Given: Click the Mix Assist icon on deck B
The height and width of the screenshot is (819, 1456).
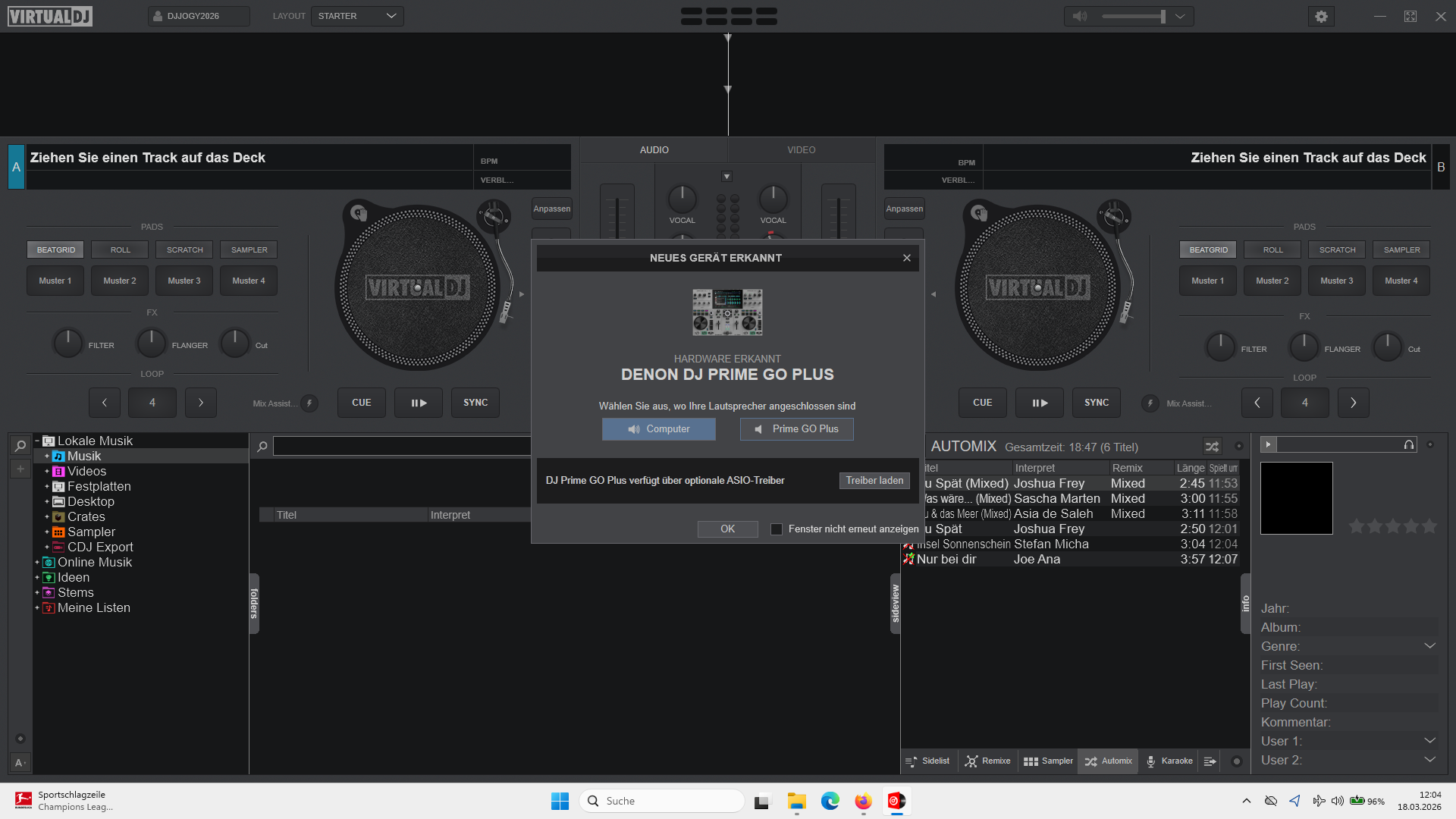Looking at the screenshot, I should pos(1150,403).
